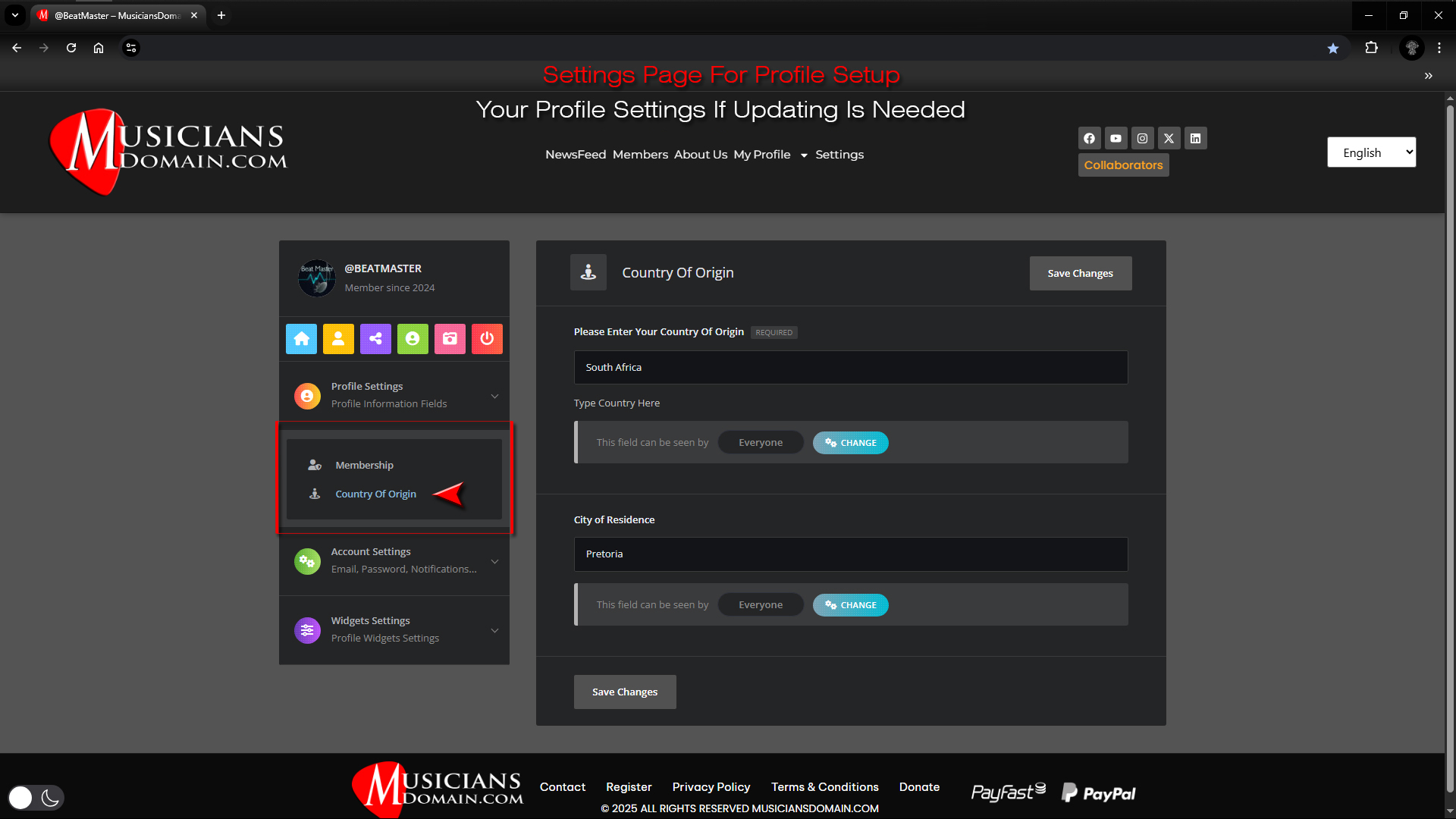Image resolution: width=1456 pixels, height=819 pixels.
Task: Click the bottom Save Changes button
Action: pyautogui.click(x=624, y=692)
